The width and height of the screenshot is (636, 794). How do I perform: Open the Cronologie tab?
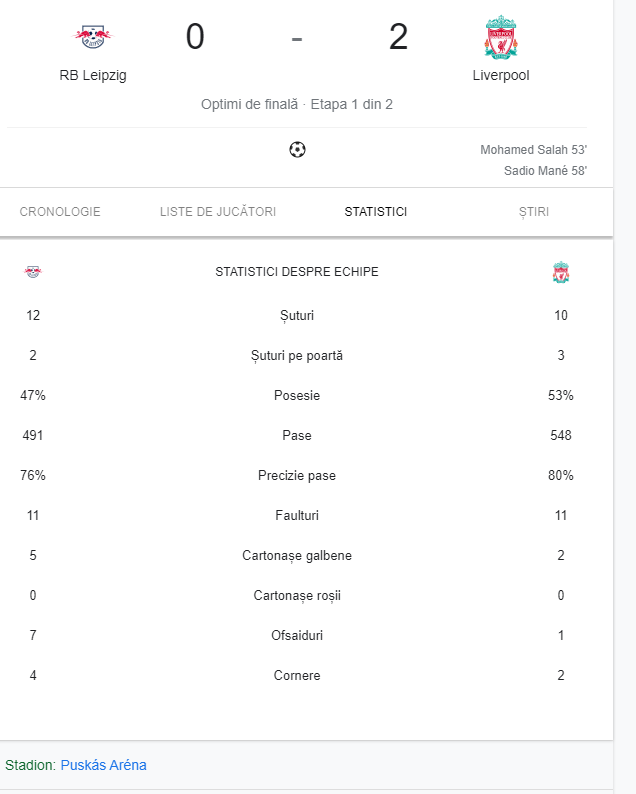[x=60, y=212]
